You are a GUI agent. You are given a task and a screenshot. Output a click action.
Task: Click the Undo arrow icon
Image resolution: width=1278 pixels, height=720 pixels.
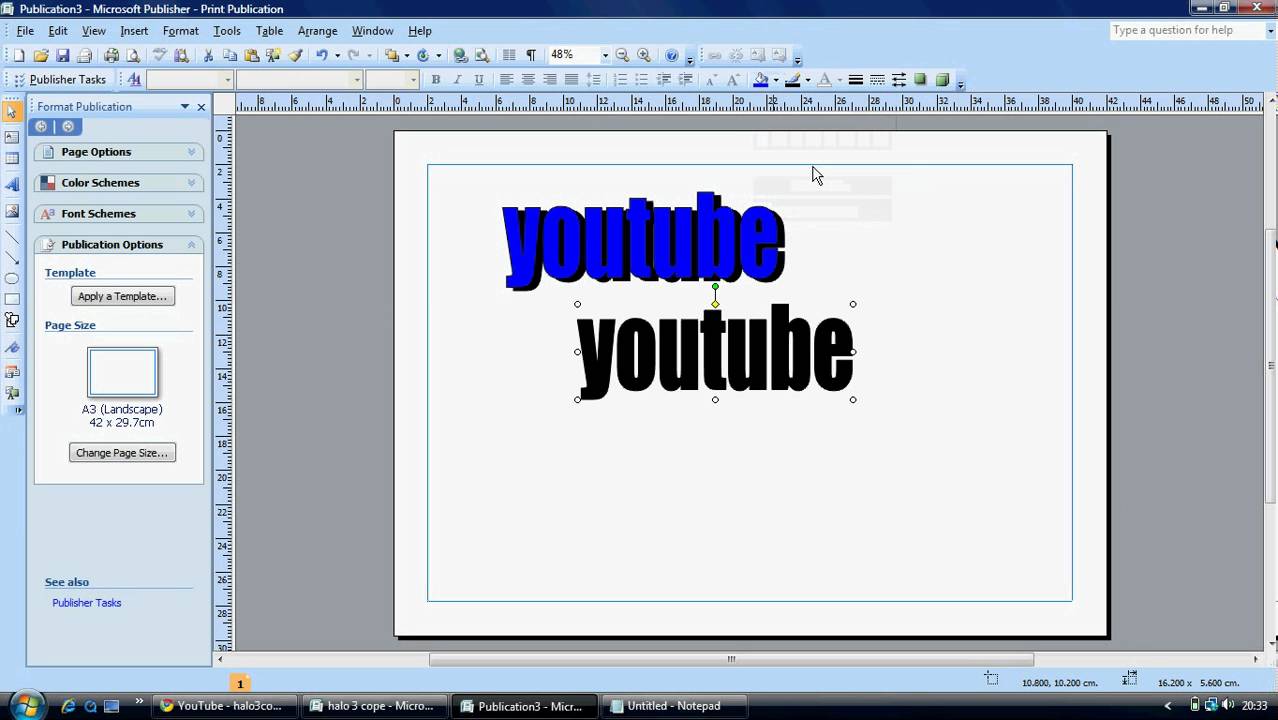[x=322, y=56]
